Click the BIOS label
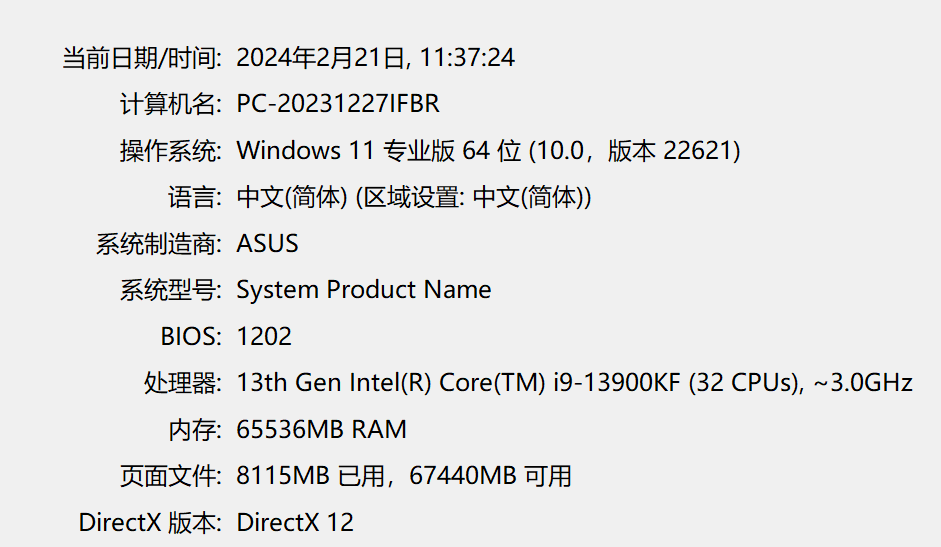The image size is (941, 547). pyautogui.click(x=190, y=336)
